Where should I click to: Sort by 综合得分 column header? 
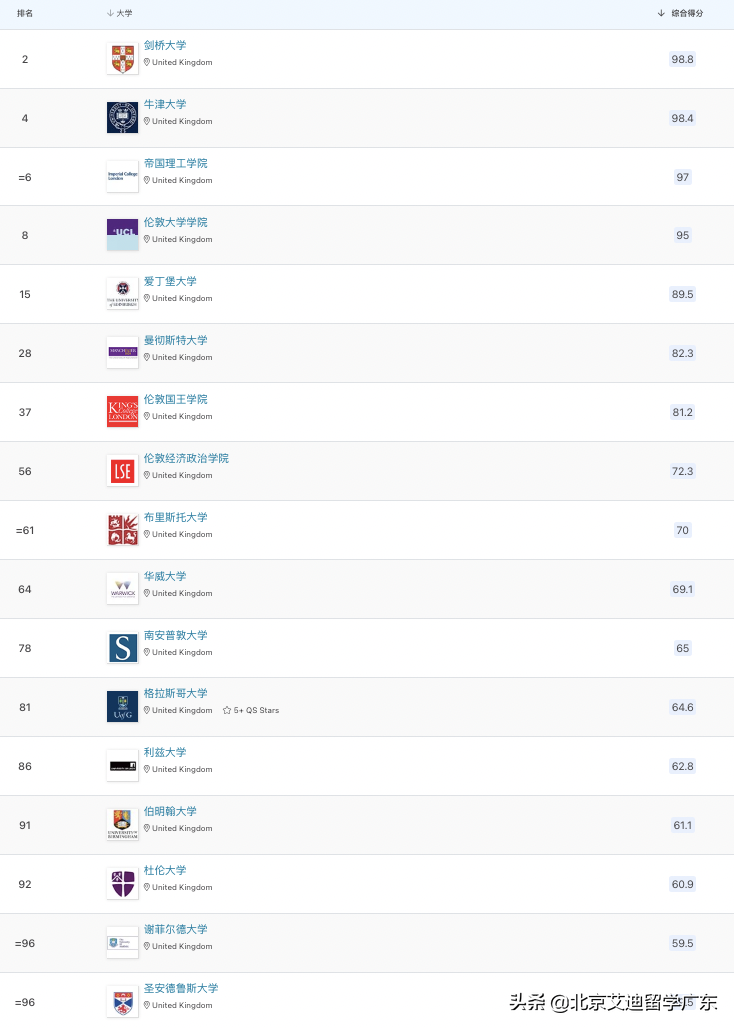680,13
